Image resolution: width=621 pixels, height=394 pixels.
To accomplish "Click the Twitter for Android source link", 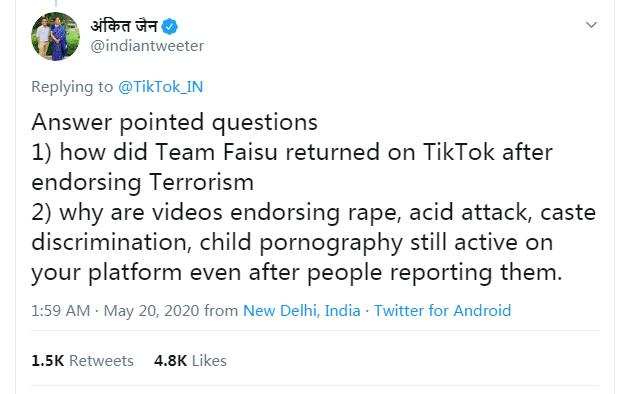I will pyautogui.click(x=442, y=310).
